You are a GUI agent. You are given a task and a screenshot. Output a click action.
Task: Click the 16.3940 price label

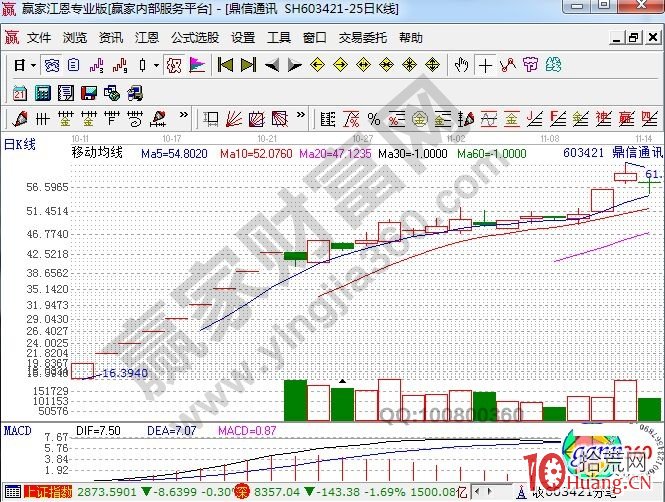[x=125, y=373]
